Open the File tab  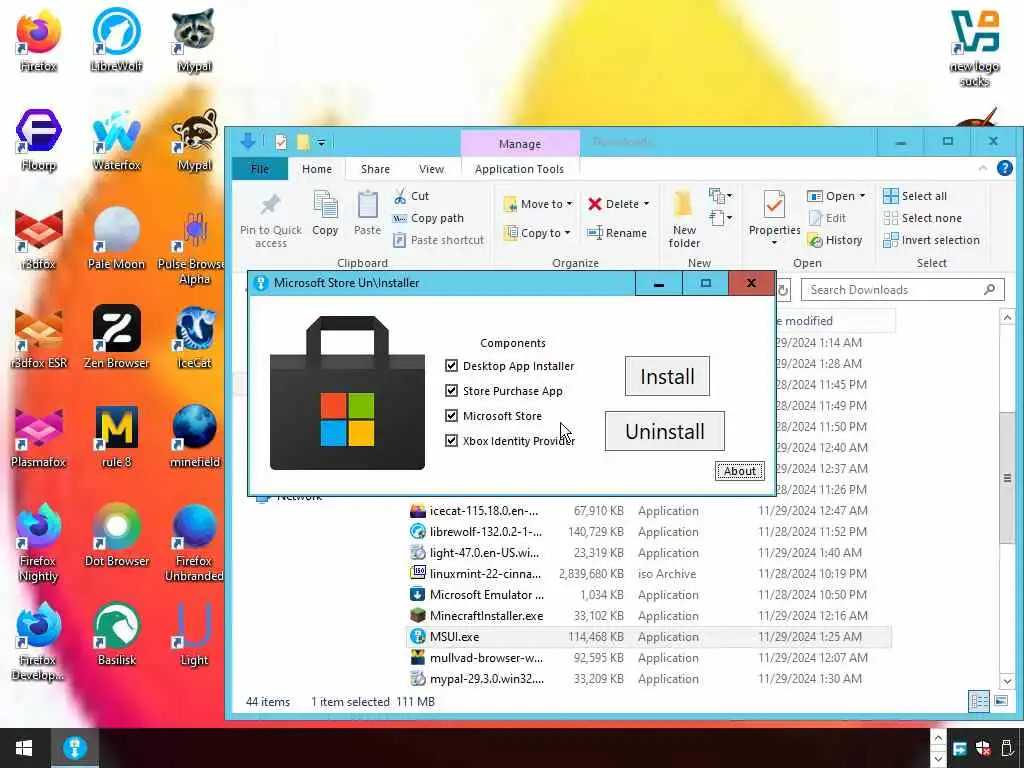pos(260,168)
